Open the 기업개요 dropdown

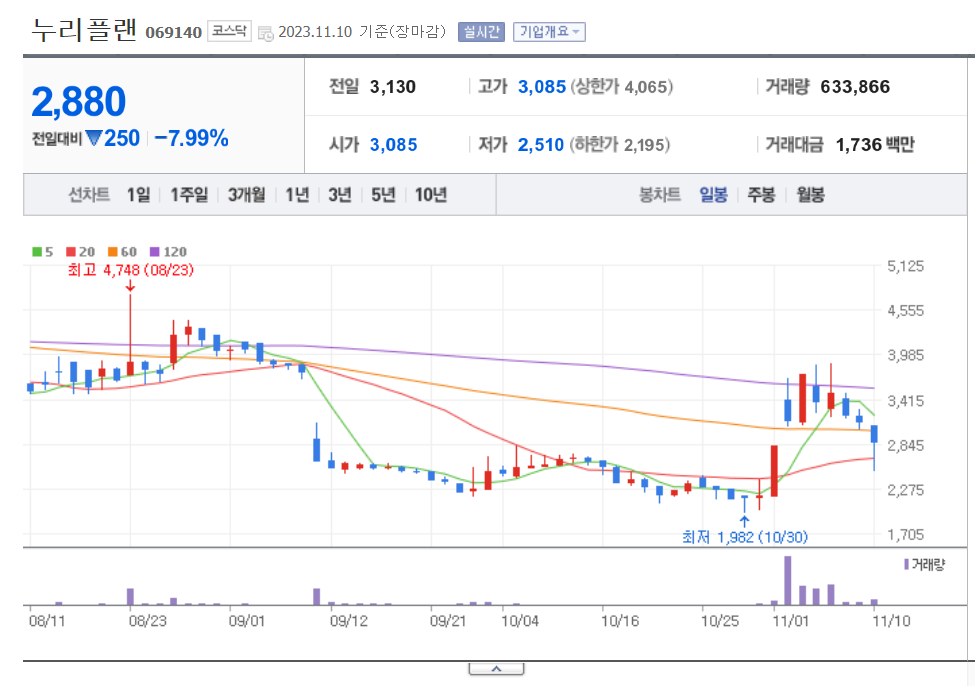tap(549, 32)
